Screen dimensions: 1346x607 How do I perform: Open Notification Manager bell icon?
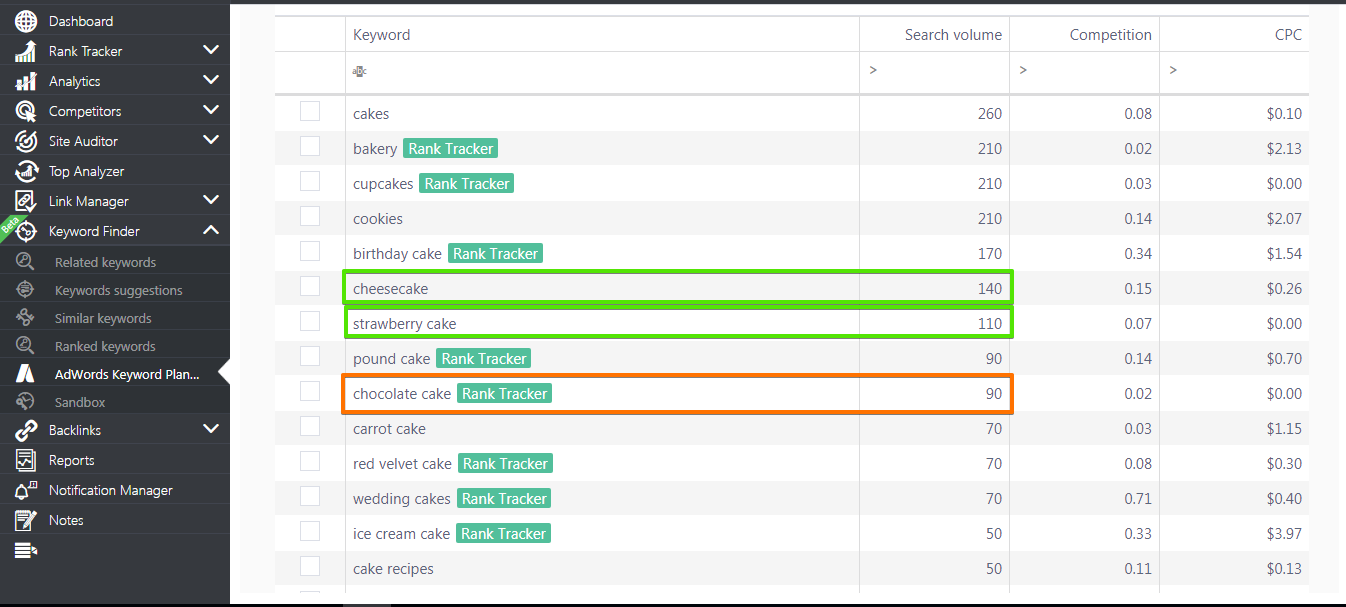[x=26, y=490]
